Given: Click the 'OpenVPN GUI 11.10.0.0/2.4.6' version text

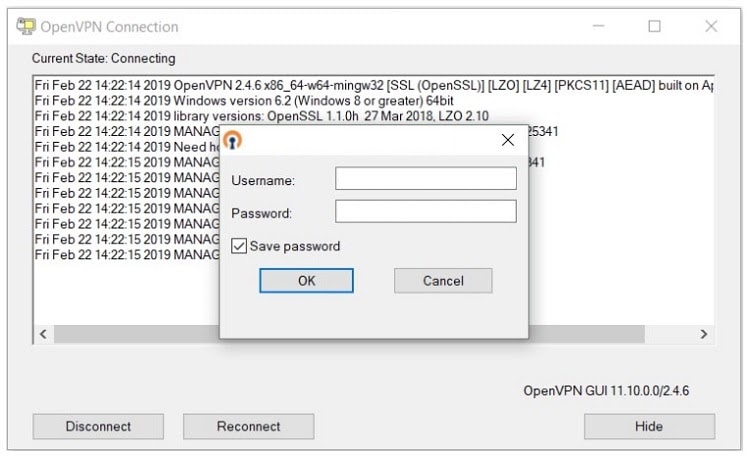Looking at the screenshot, I should [606, 391].
